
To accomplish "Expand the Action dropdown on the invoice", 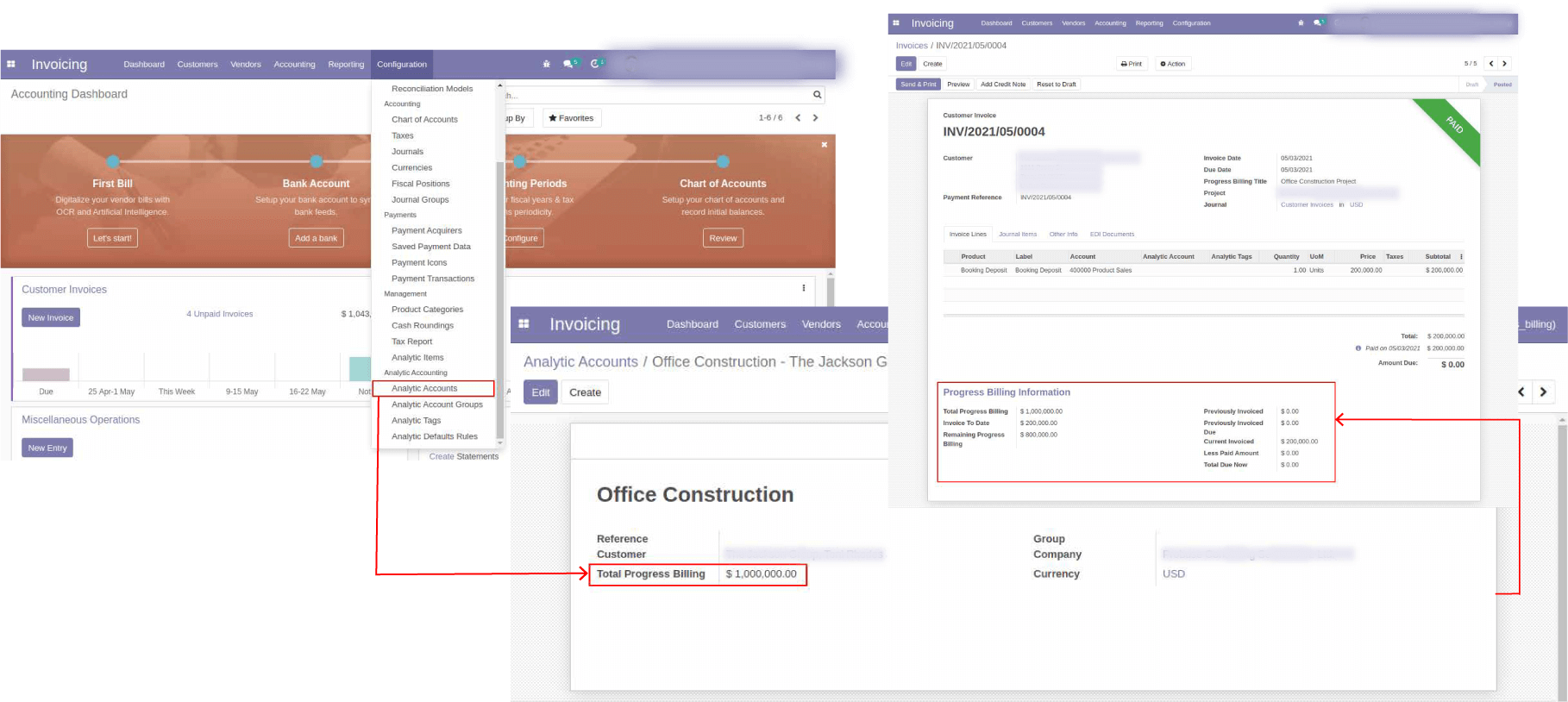I will click(x=1173, y=64).
